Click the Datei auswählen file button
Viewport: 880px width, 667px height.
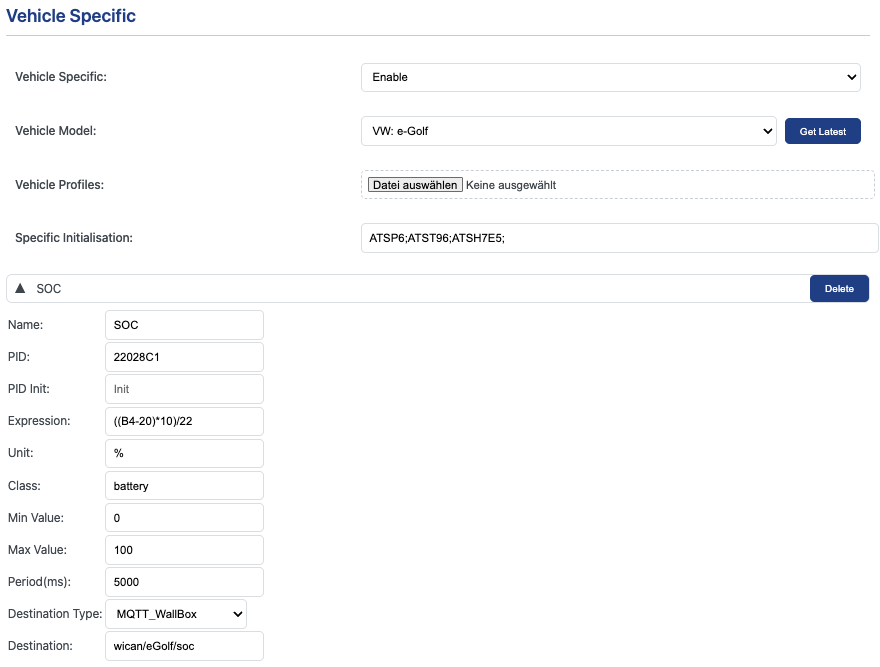(414, 185)
